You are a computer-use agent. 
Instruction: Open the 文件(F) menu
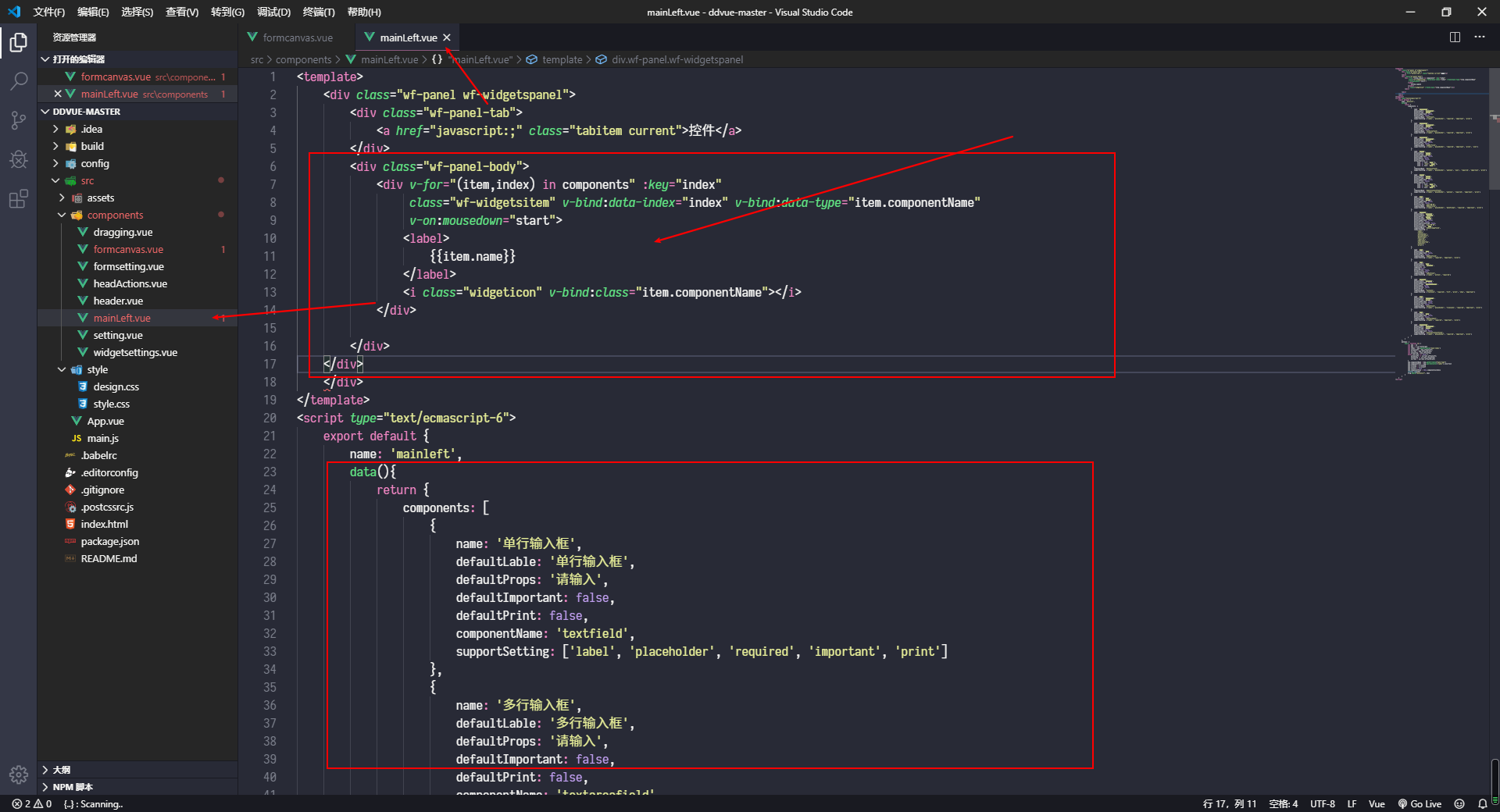coord(48,12)
